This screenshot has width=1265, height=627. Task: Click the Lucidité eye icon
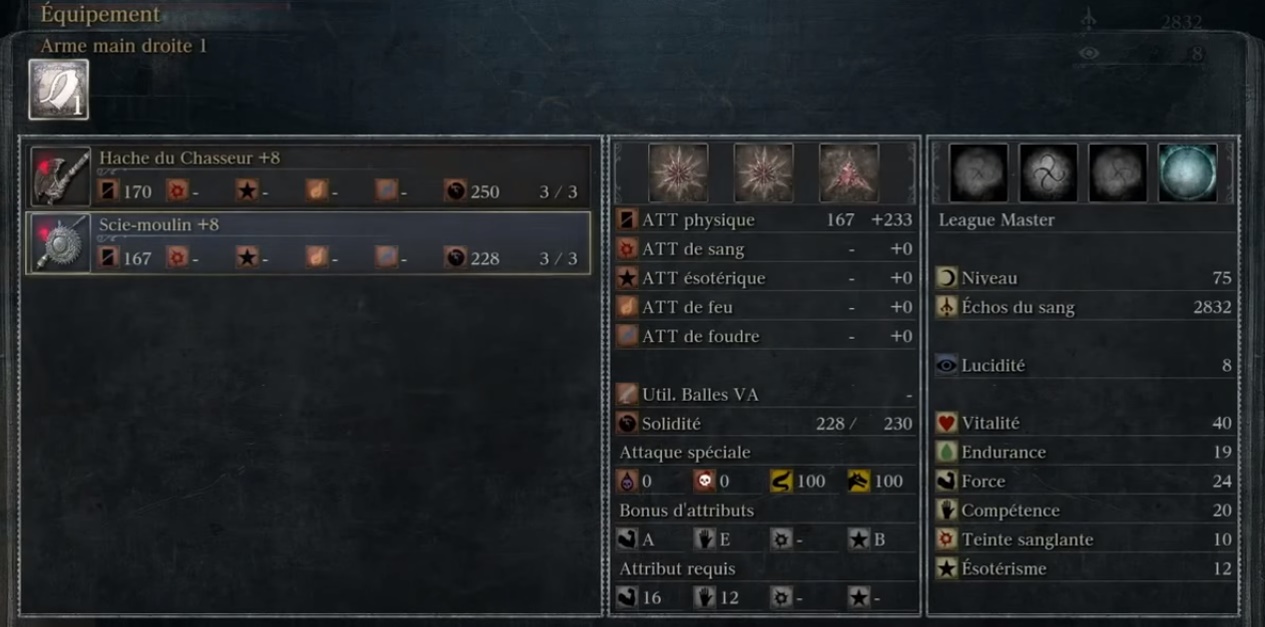[x=946, y=366]
